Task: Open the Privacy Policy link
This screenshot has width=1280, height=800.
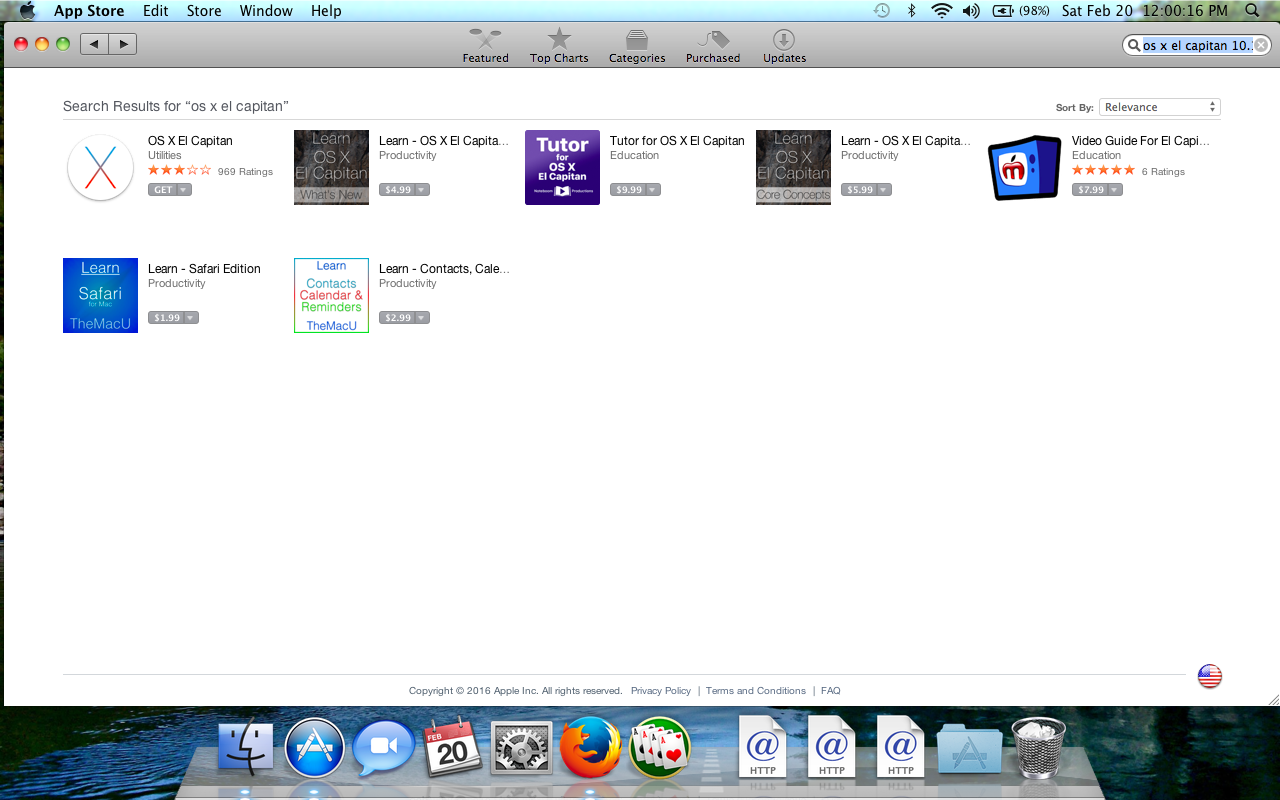Action: 661,691
